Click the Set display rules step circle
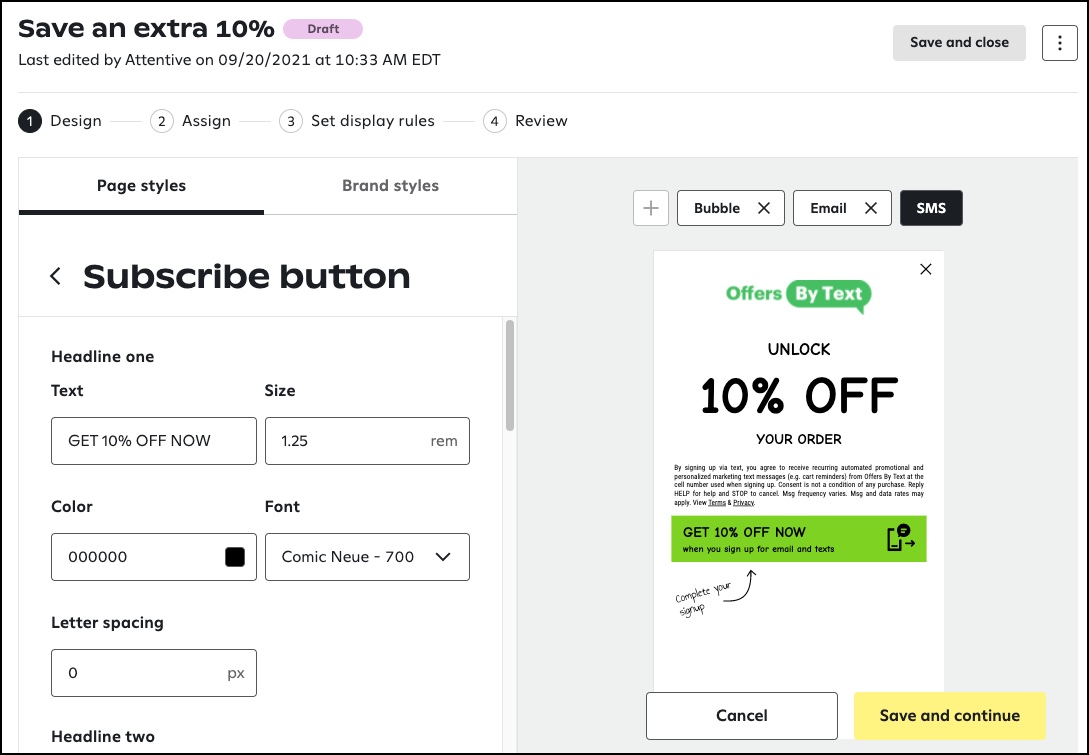Viewport: 1089px width, 755px height. click(289, 120)
